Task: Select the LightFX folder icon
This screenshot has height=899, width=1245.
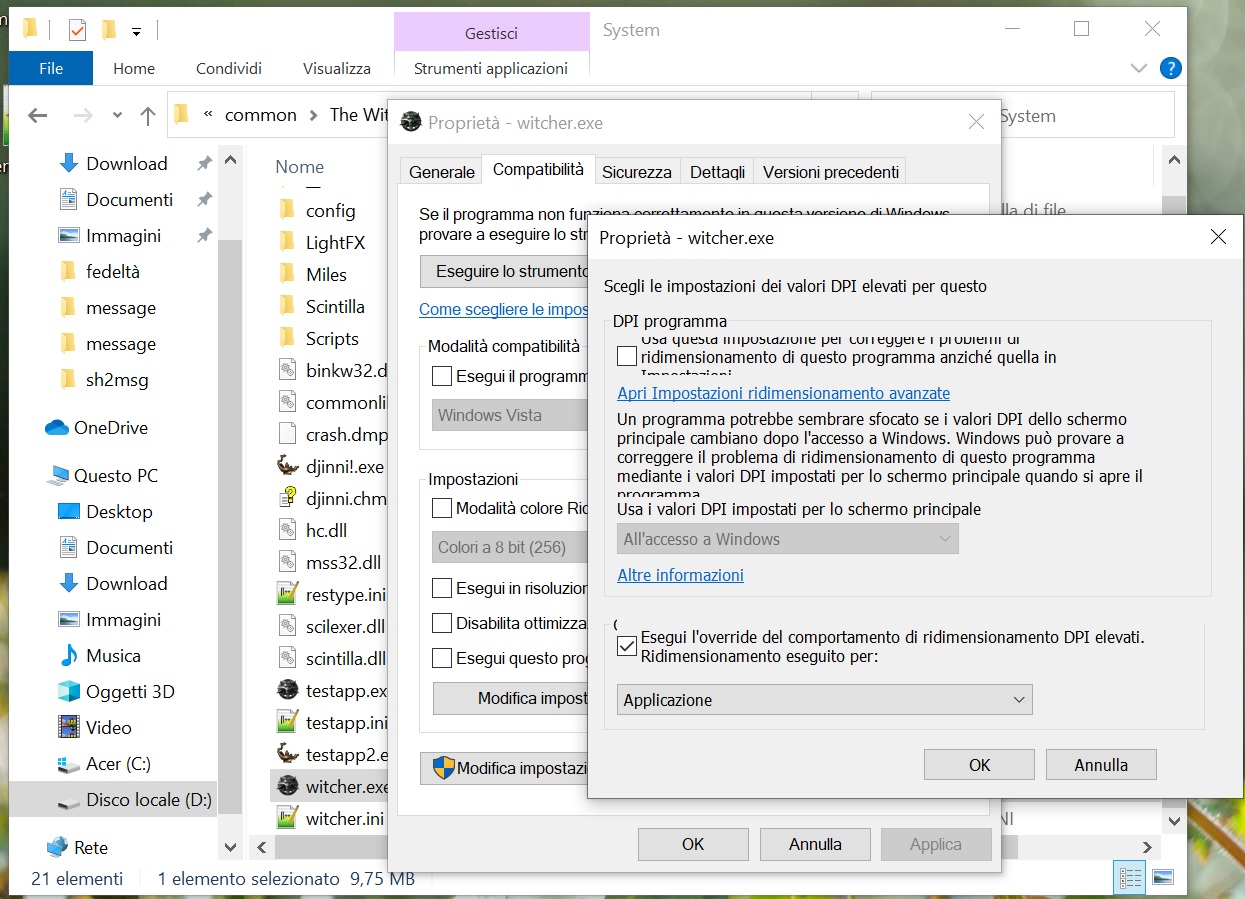Action: coord(287,242)
